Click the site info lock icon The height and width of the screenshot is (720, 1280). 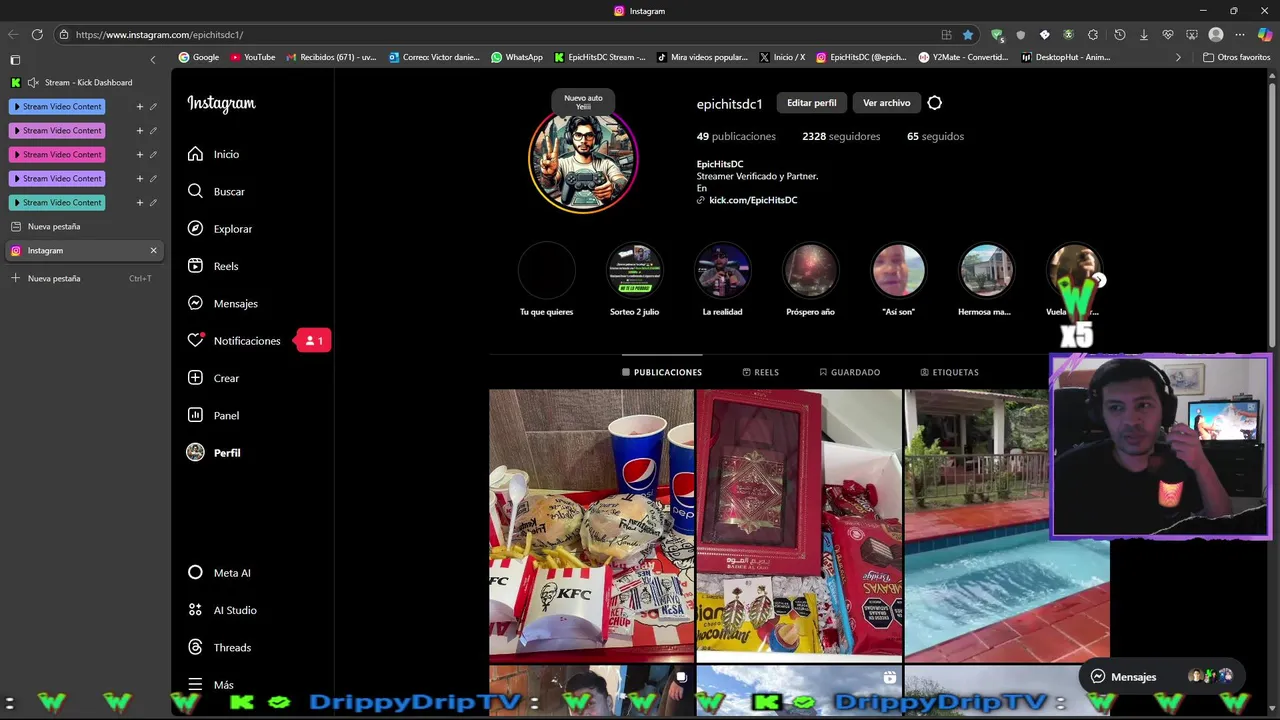64,34
